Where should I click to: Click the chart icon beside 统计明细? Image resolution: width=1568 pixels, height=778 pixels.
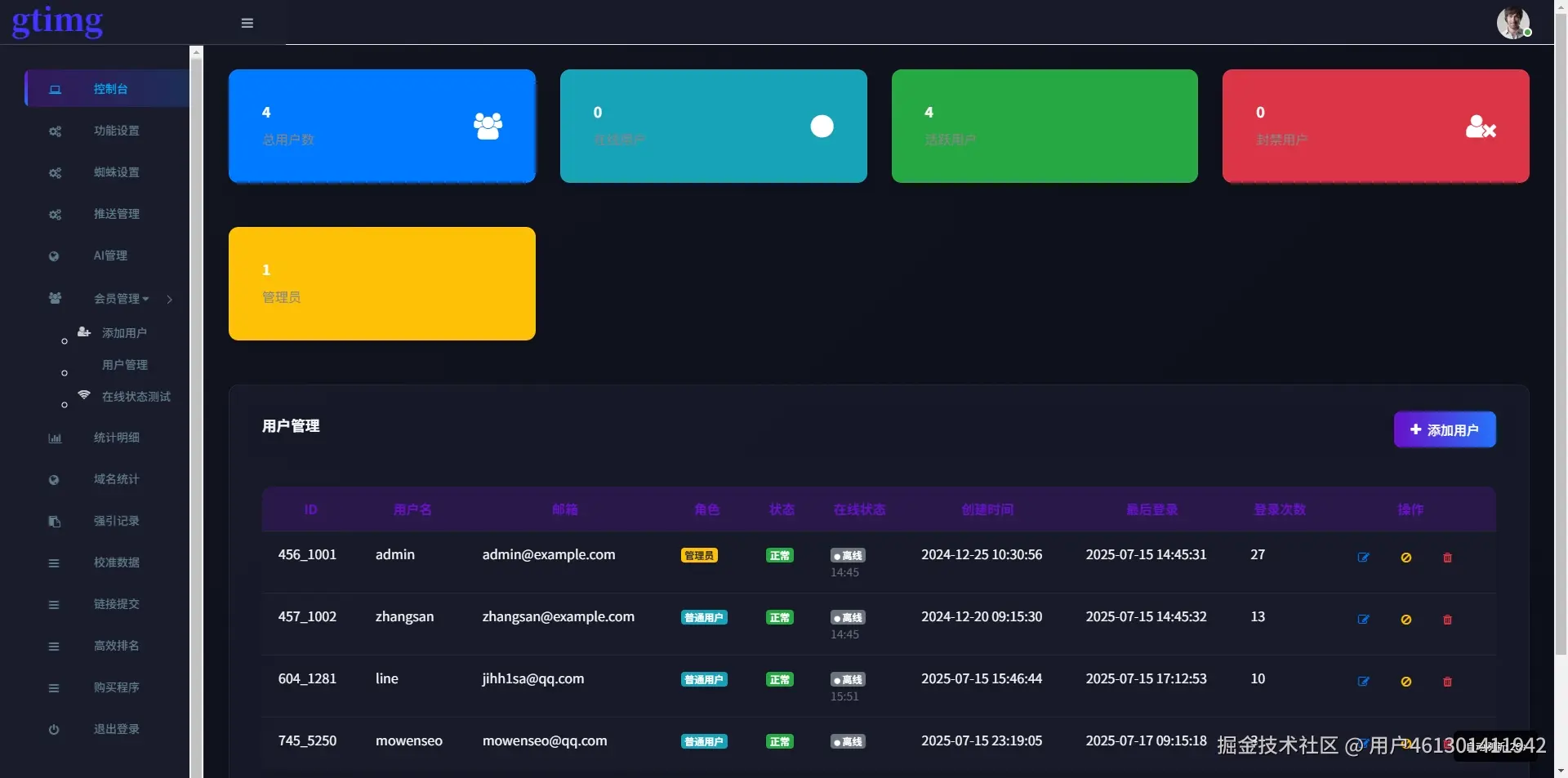[x=55, y=438]
